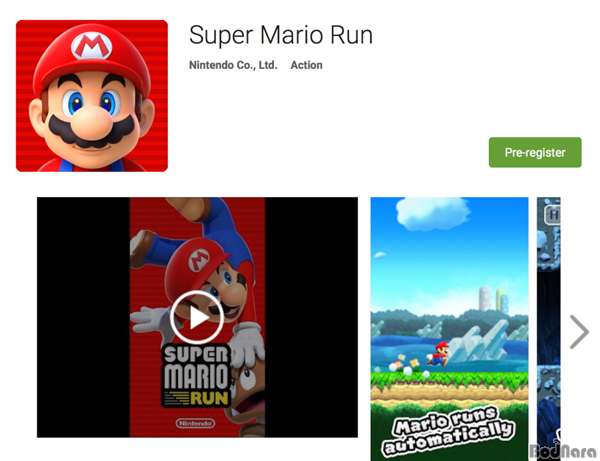This screenshot has height=461, width=600.
Task: Click the Super Mario Run app icon
Action: coord(92,96)
